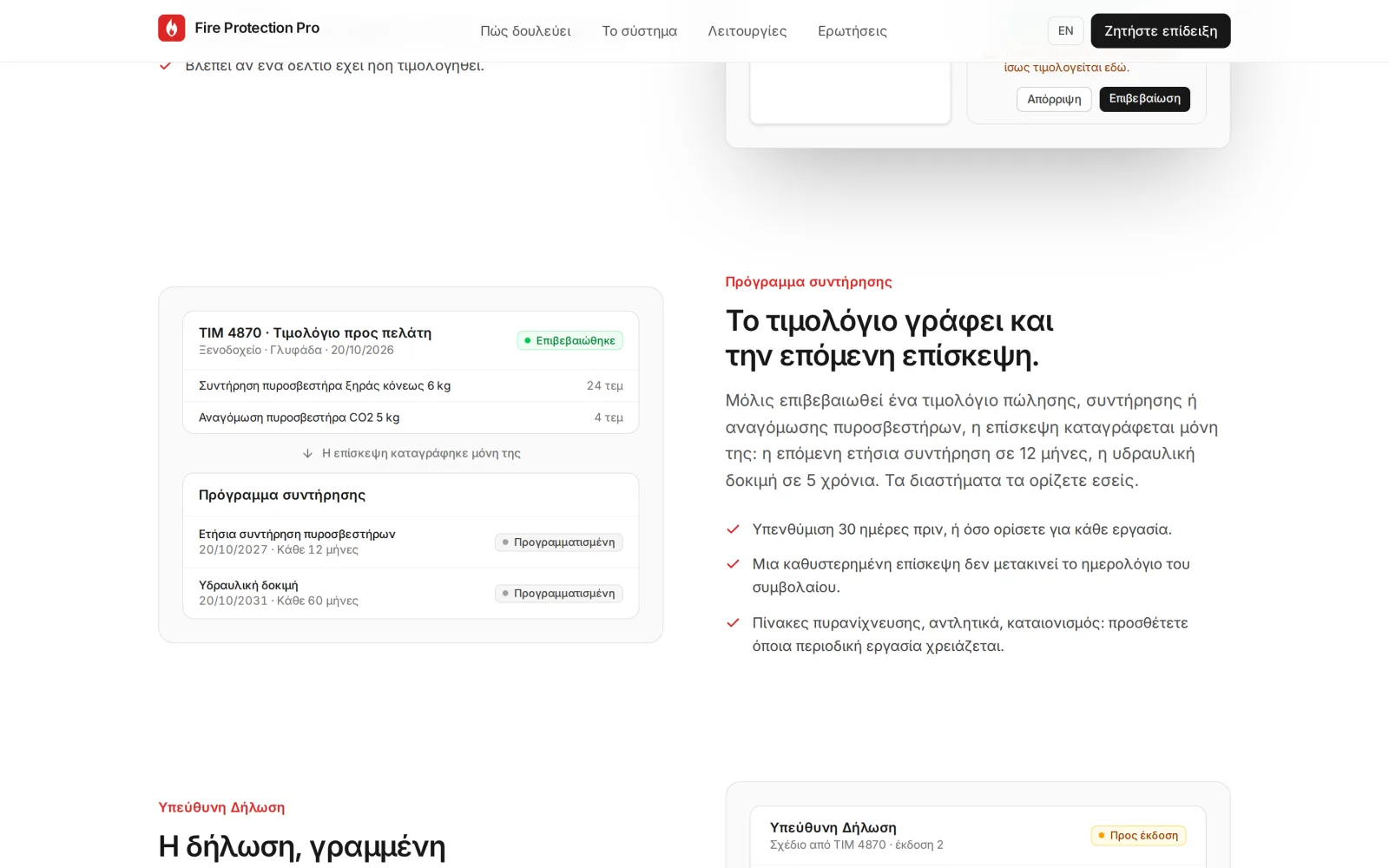Click the 24 τεμ quantity
Screen dimensions: 1389x868
tap(605, 385)
